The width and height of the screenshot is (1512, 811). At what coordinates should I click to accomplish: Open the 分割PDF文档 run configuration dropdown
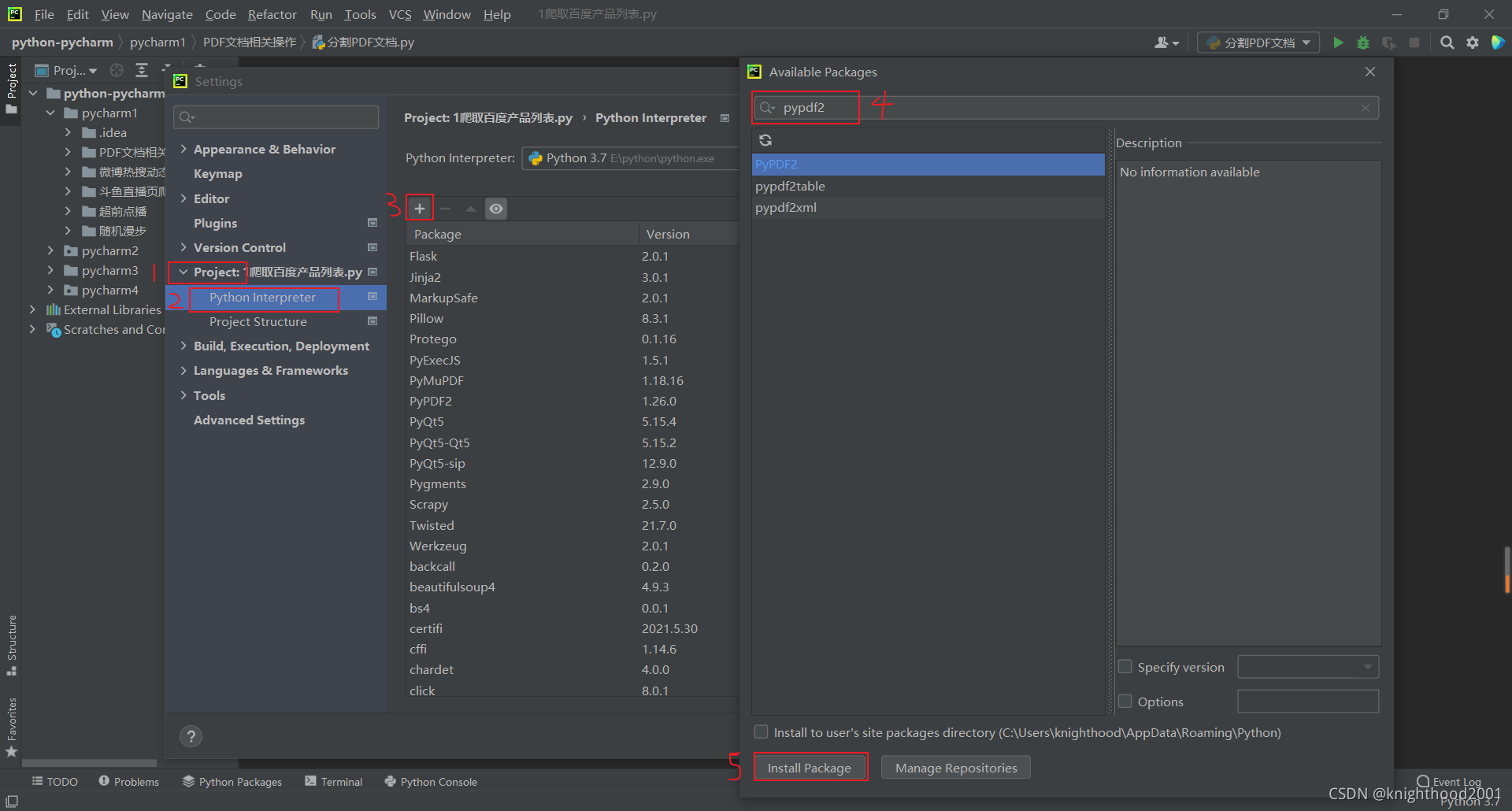[1258, 43]
